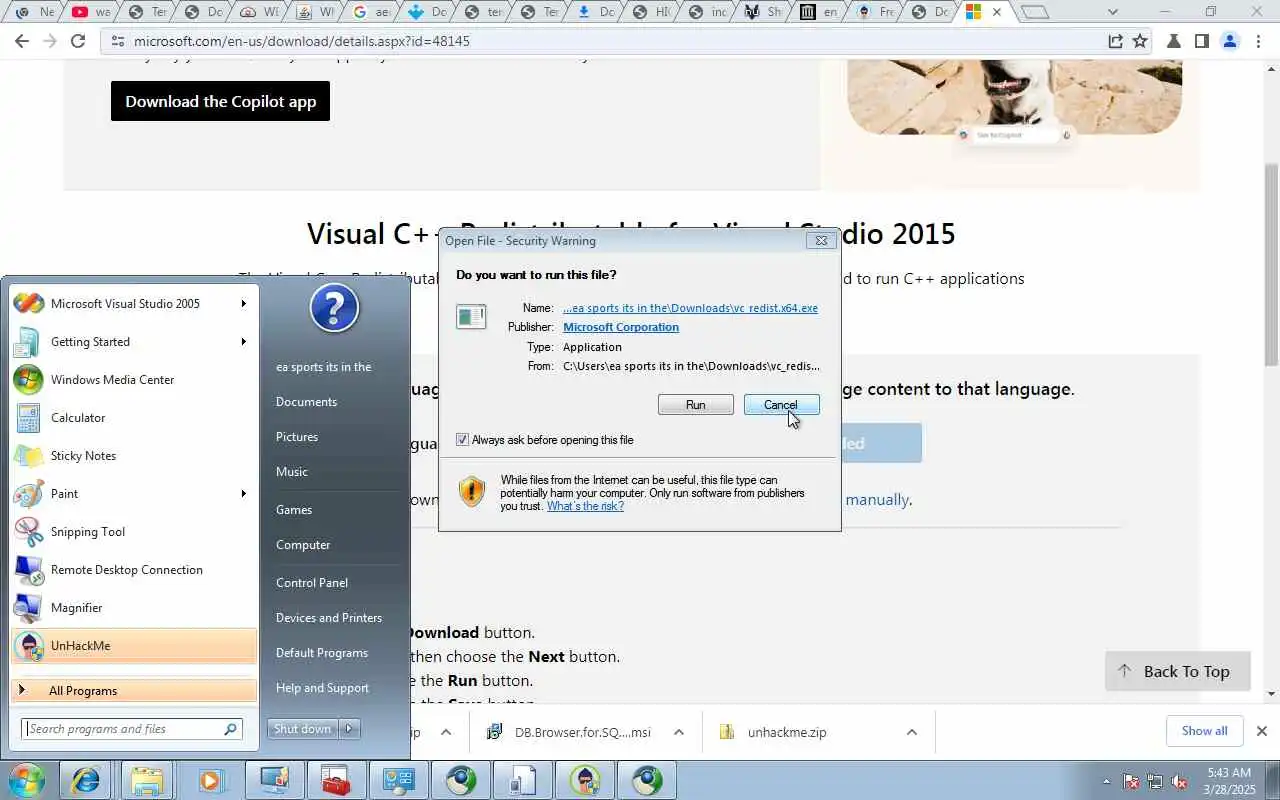Open Help and Support
The image size is (1280, 800).
(322, 688)
